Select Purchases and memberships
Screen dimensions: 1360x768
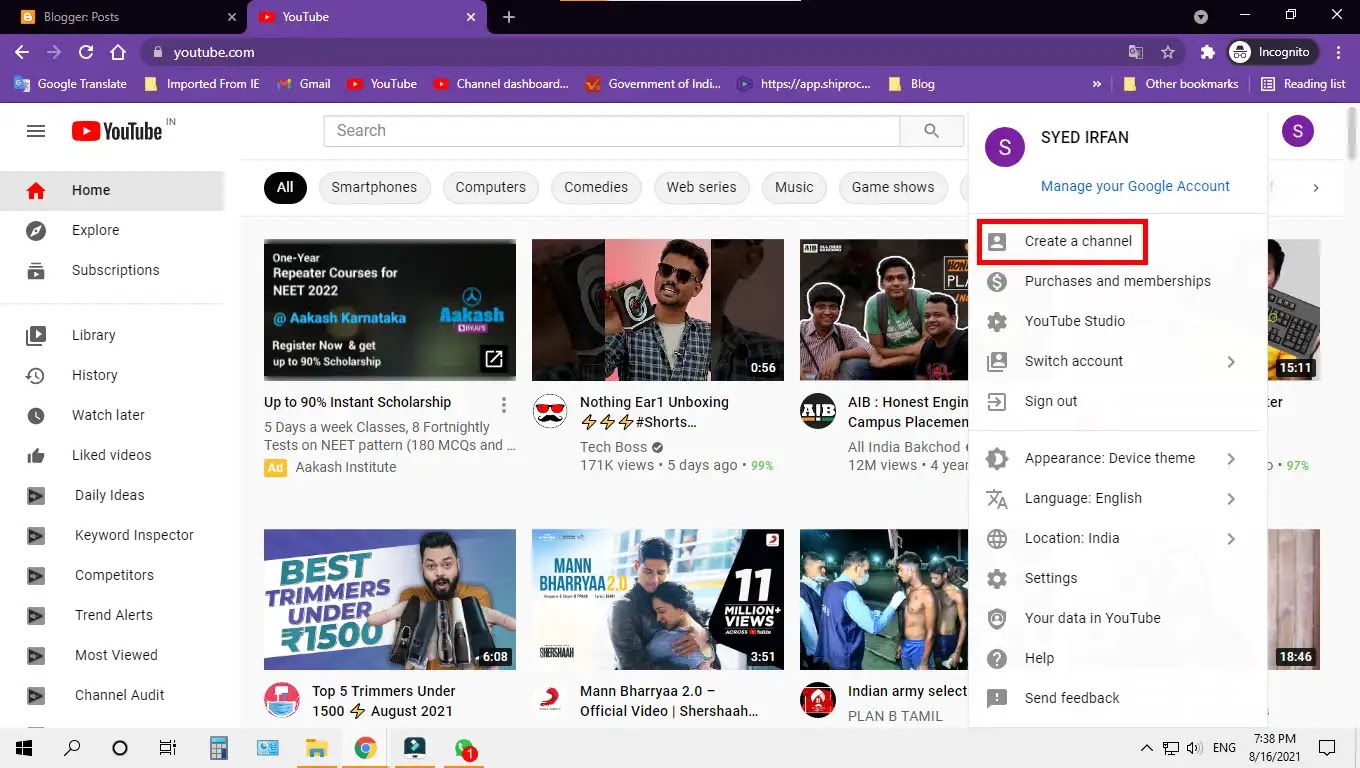tap(1117, 282)
